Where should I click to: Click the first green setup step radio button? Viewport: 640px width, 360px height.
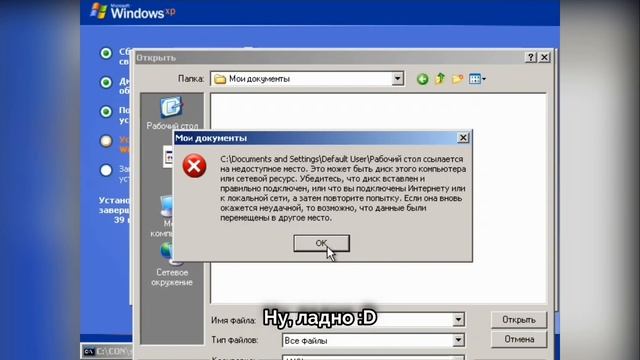click(x=106, y=53)
